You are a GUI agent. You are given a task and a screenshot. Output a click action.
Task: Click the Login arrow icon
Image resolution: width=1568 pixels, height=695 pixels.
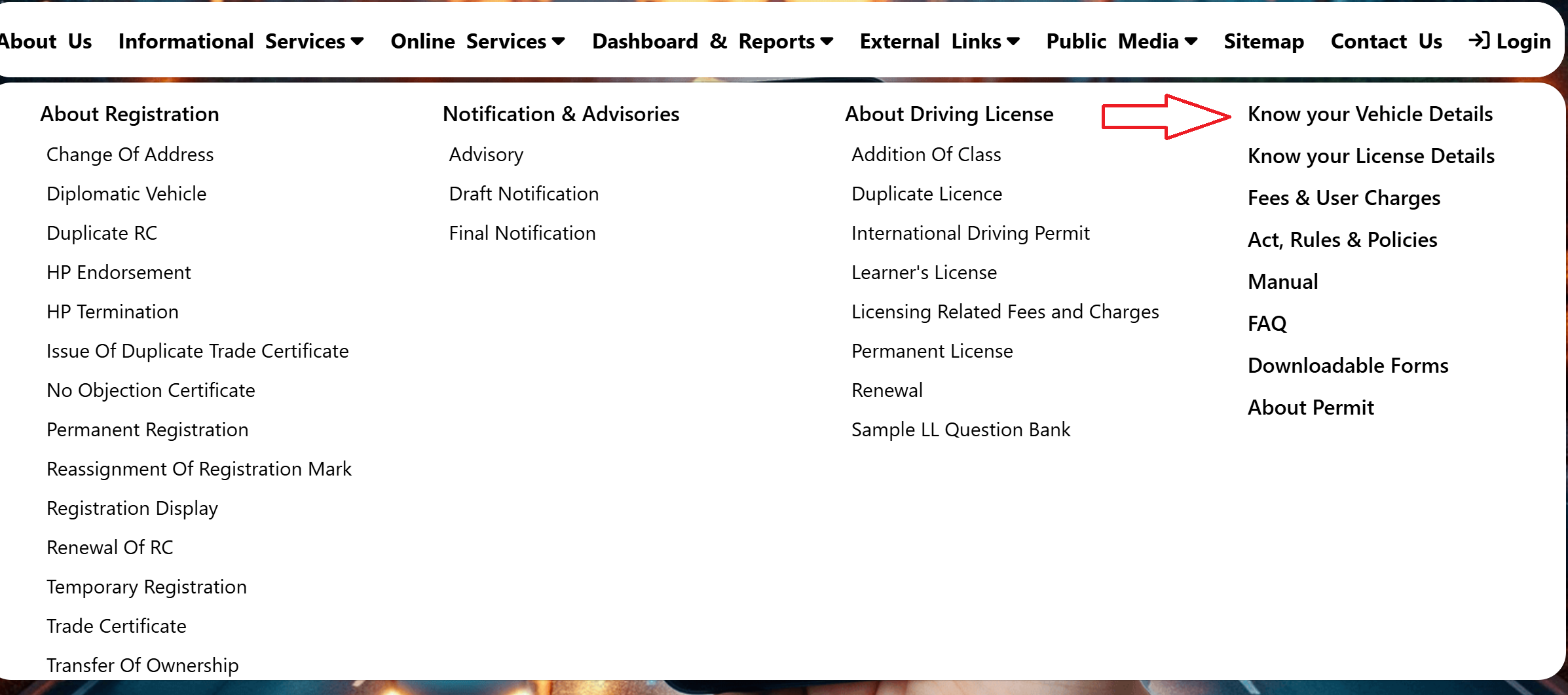(x=1479, y=41)
